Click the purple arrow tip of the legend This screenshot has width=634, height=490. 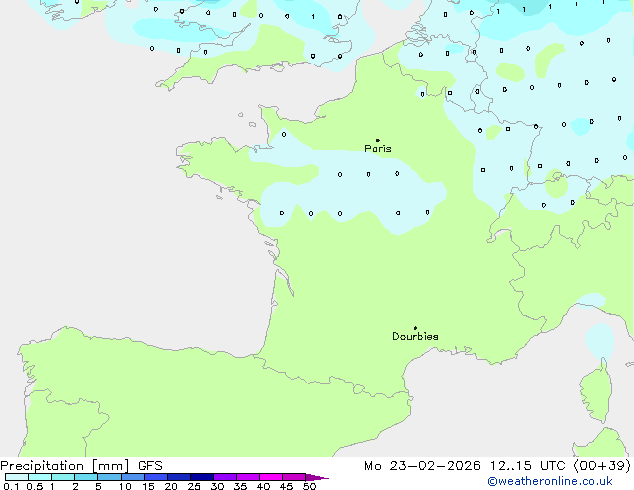click(x=317, y=477)
